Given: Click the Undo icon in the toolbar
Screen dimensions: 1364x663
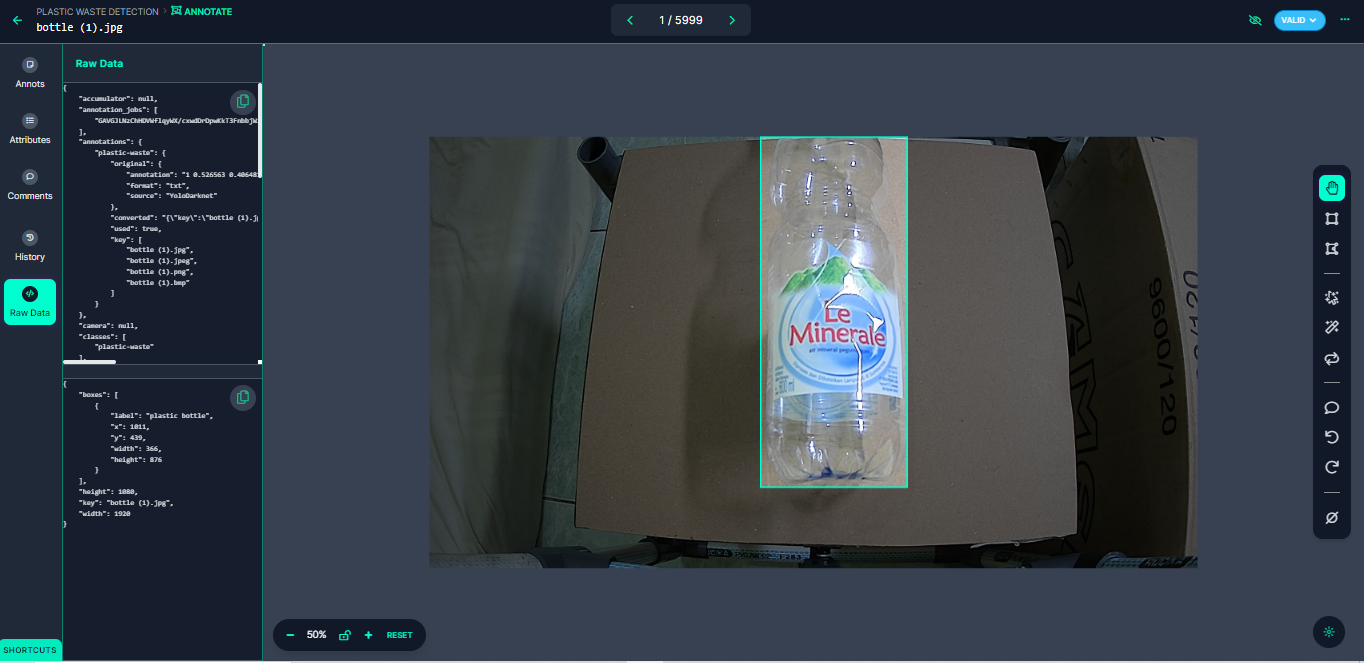Looking at the screenshot, I should coord(1331,436).
